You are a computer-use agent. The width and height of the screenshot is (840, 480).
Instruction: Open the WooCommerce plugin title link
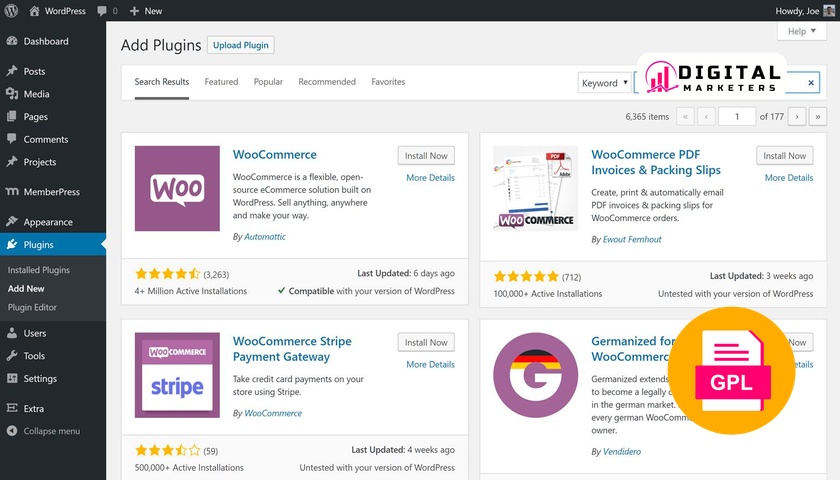click(x=275, y=154)
